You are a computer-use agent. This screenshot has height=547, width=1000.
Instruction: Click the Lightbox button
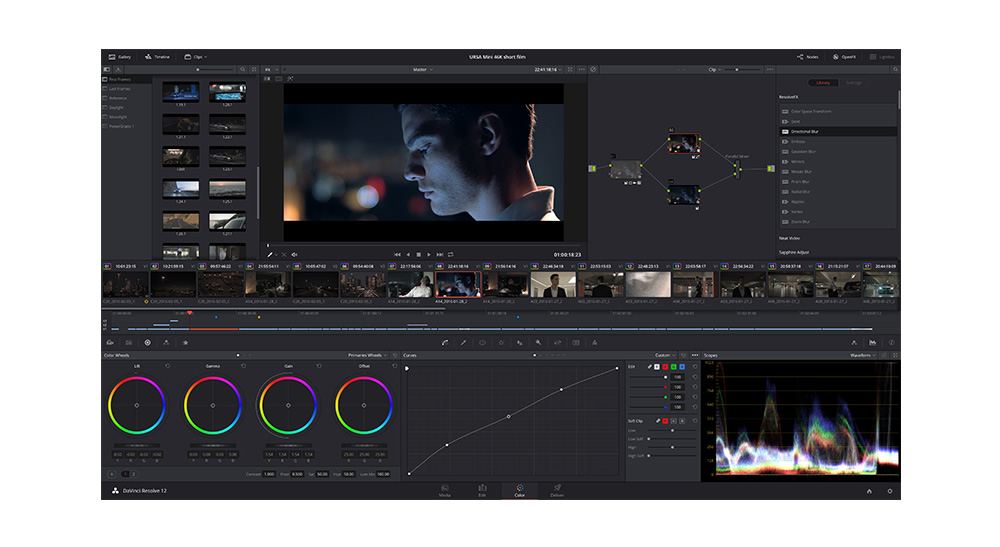click(x=882, y=57)
